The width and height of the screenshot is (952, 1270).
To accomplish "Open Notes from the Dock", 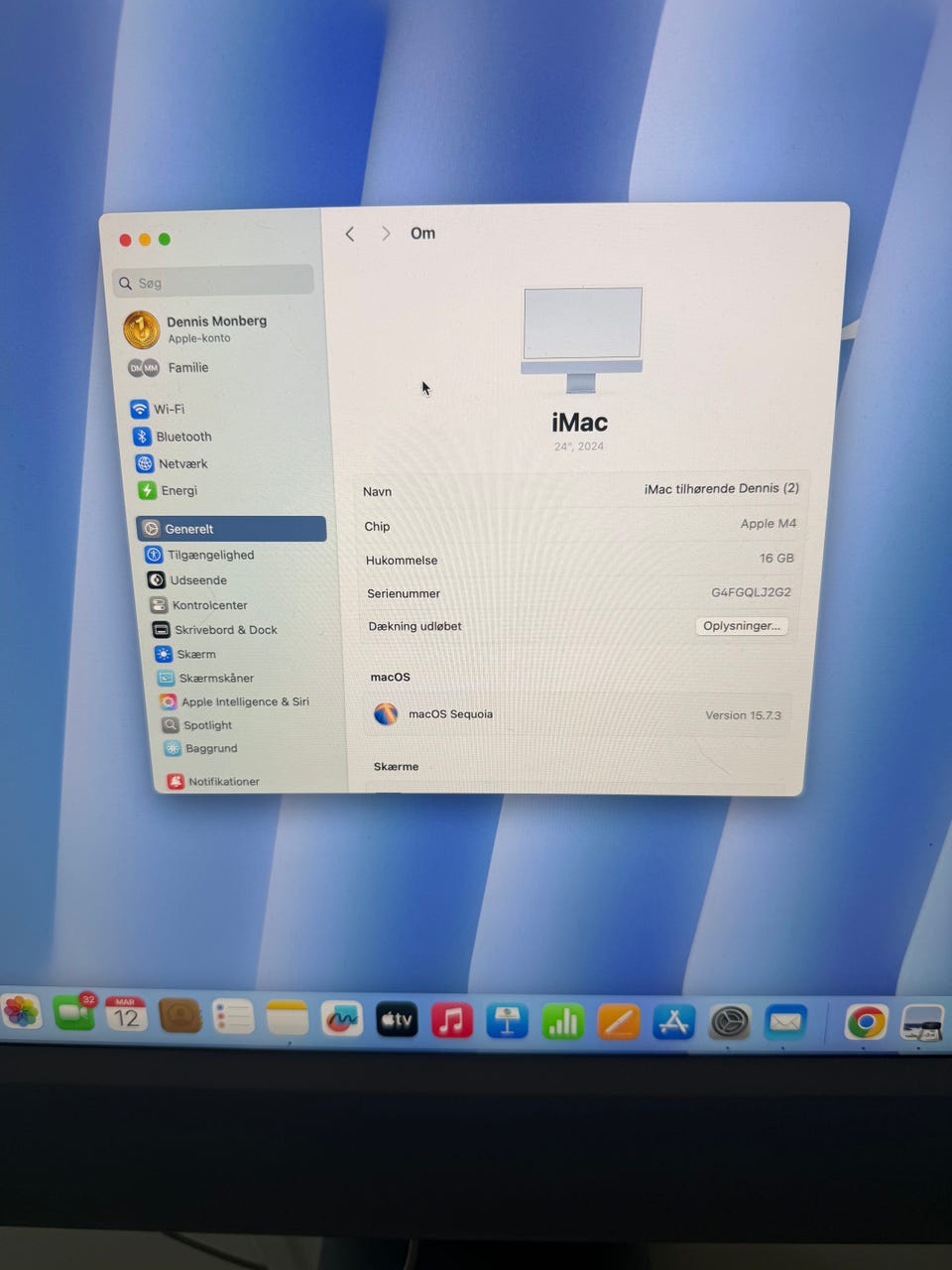I will click(x=288, y=1018).
